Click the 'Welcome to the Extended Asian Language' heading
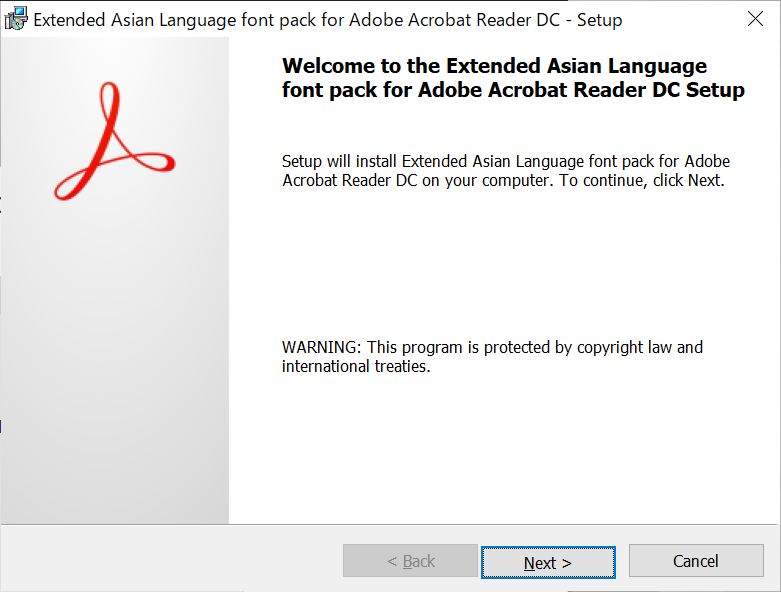Viewport: 781px width, 592px height. 513,78
